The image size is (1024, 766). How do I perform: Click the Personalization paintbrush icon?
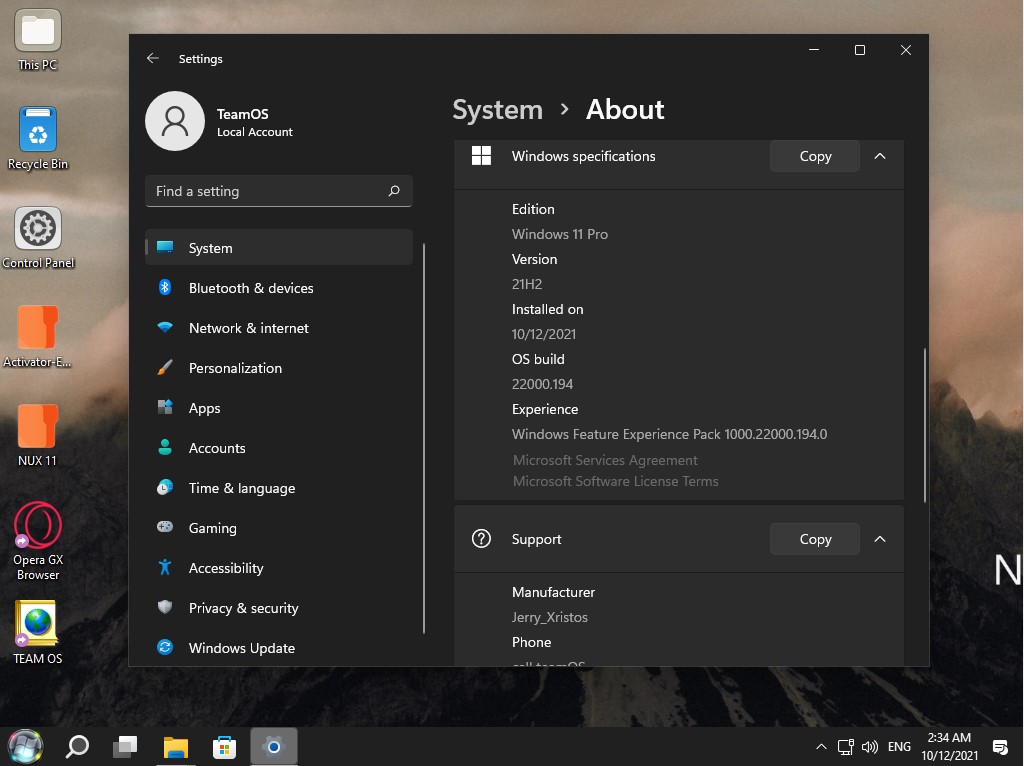(165, 367)
